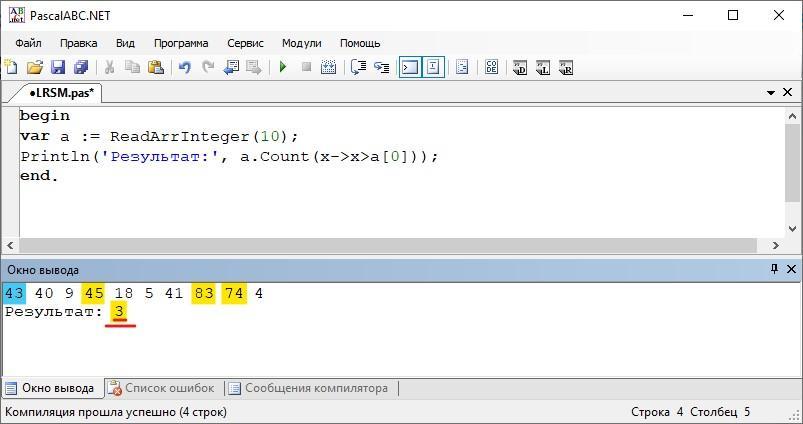
Task: Select the LRSM.pas file tab
Action: [61, 93]
